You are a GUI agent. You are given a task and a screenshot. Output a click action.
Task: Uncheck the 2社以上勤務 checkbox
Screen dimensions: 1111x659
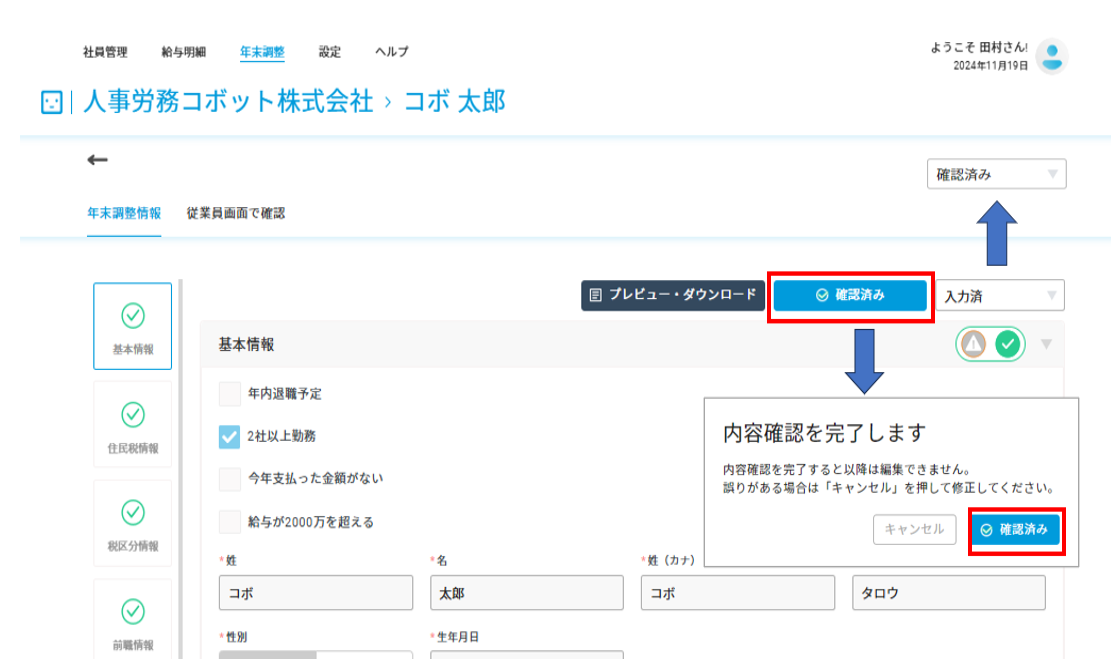tap(230, 436)
